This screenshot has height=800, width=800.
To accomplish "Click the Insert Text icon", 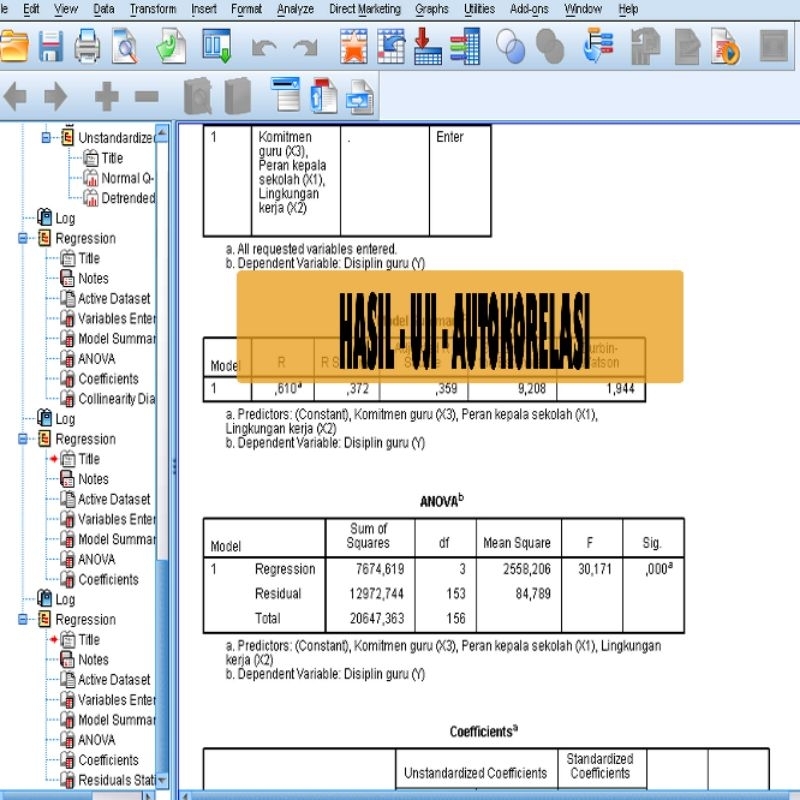I will pyautogui.click(x=360, y=97).
